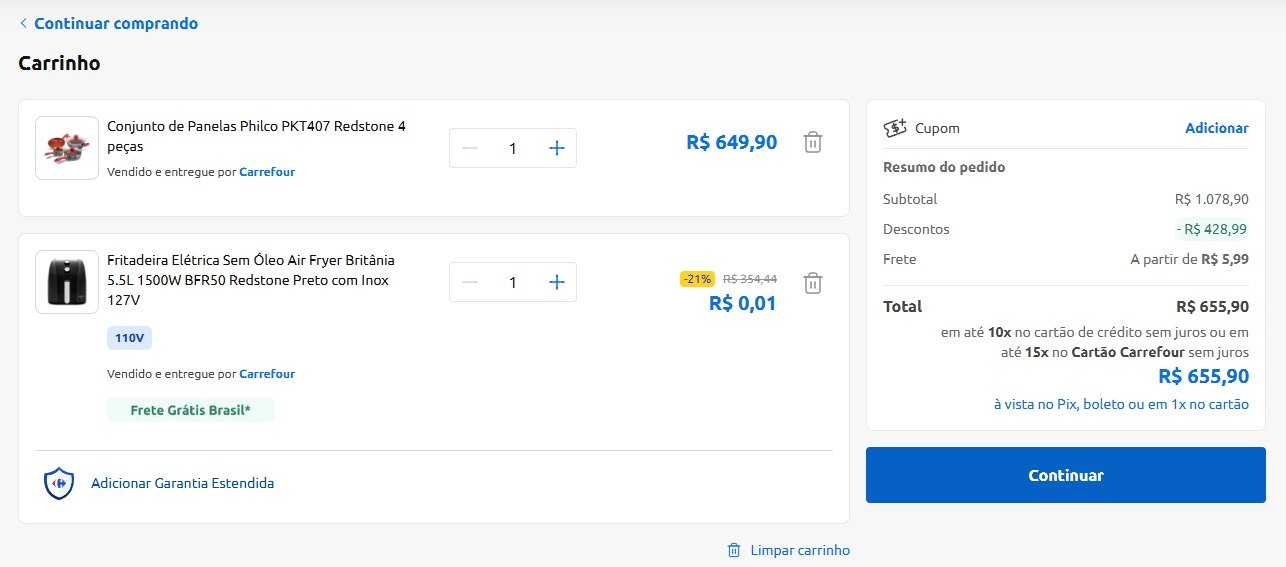The width and height of the screenshot is (1286, 567).
Task: Add a coupon with the Adicionar link
Action: click(1216, 128)
